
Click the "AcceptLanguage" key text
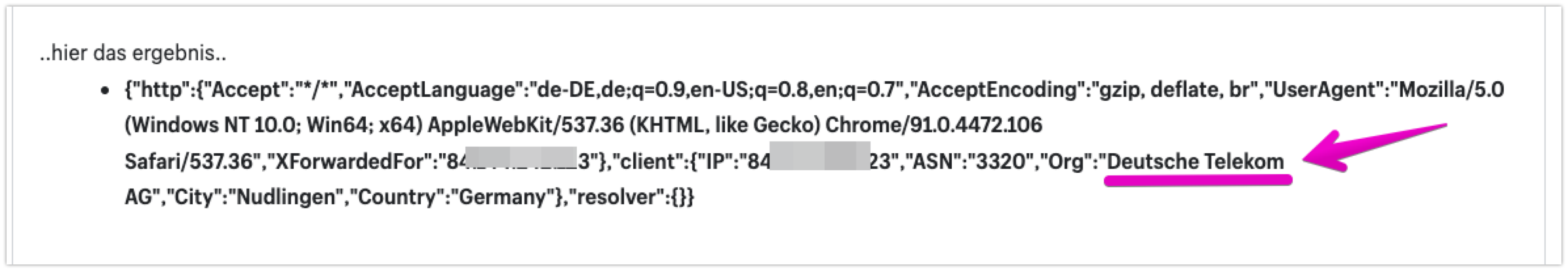pyautogui.click(x=436, y=89)
